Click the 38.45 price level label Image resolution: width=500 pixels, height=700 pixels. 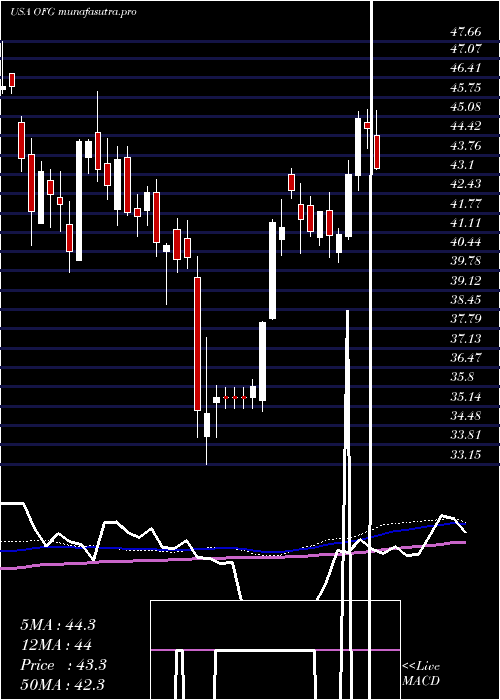pos(466,300)
